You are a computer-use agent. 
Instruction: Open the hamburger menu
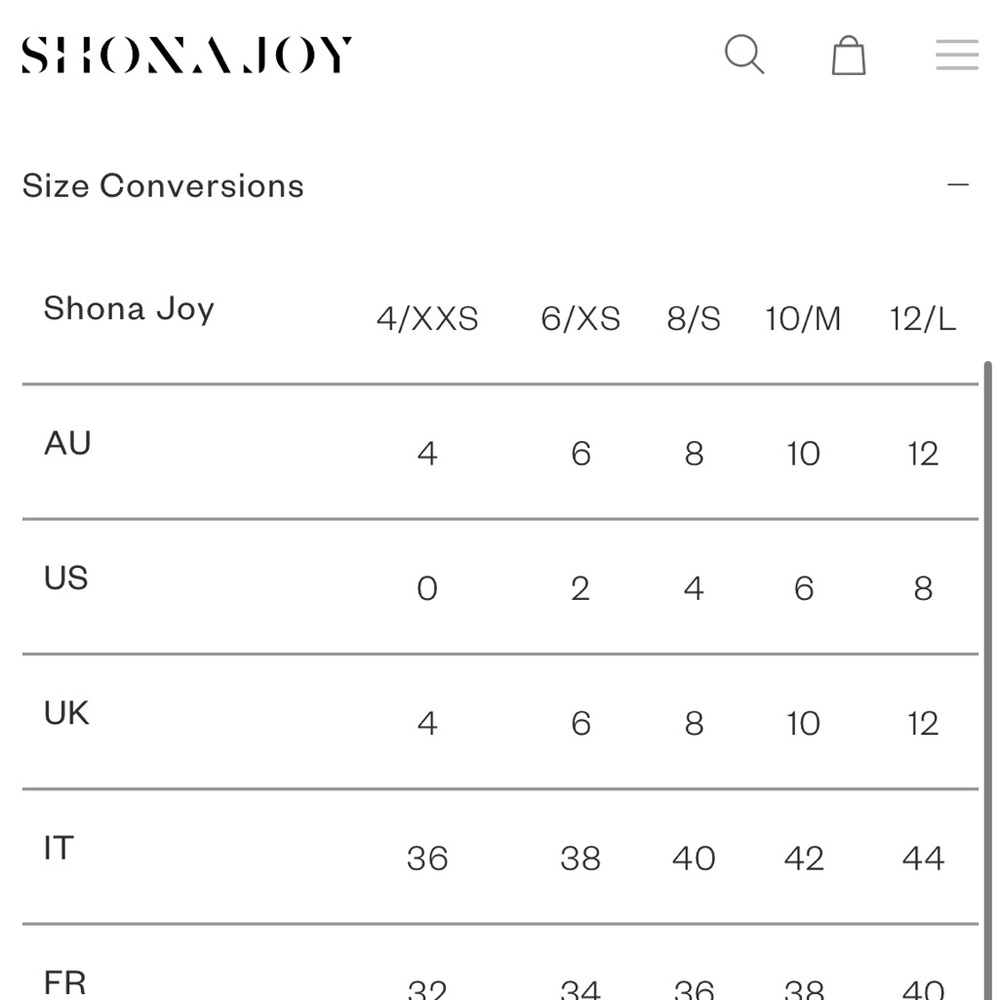click(x=957, y=55)
